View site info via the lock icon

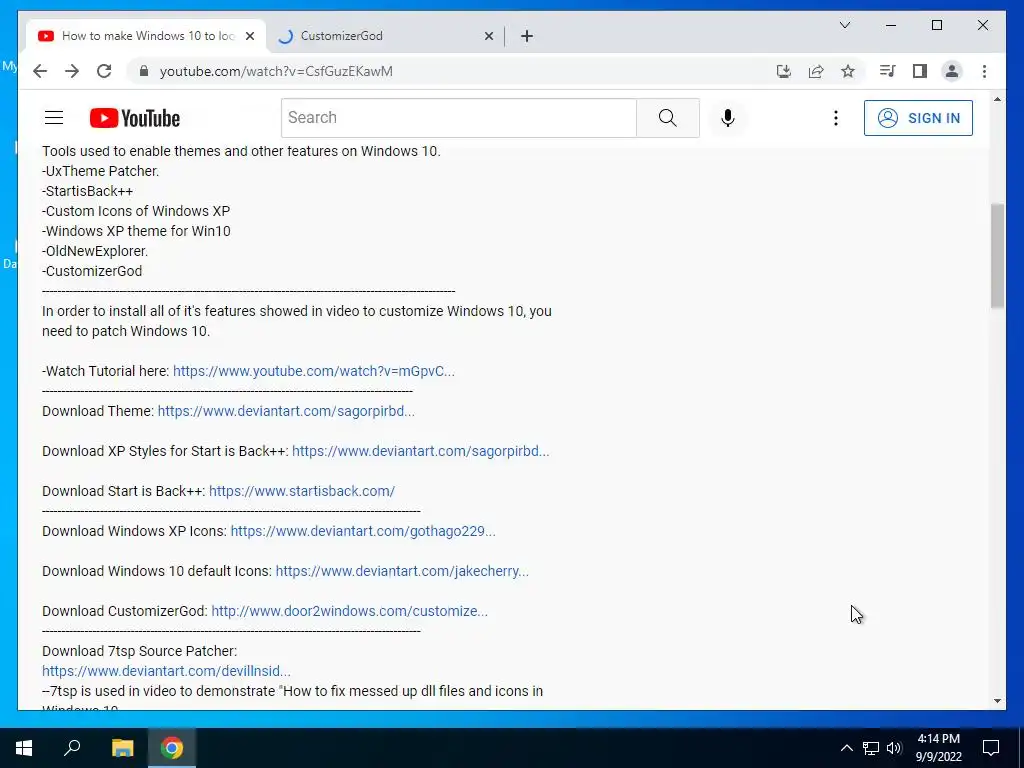point(144,71)
